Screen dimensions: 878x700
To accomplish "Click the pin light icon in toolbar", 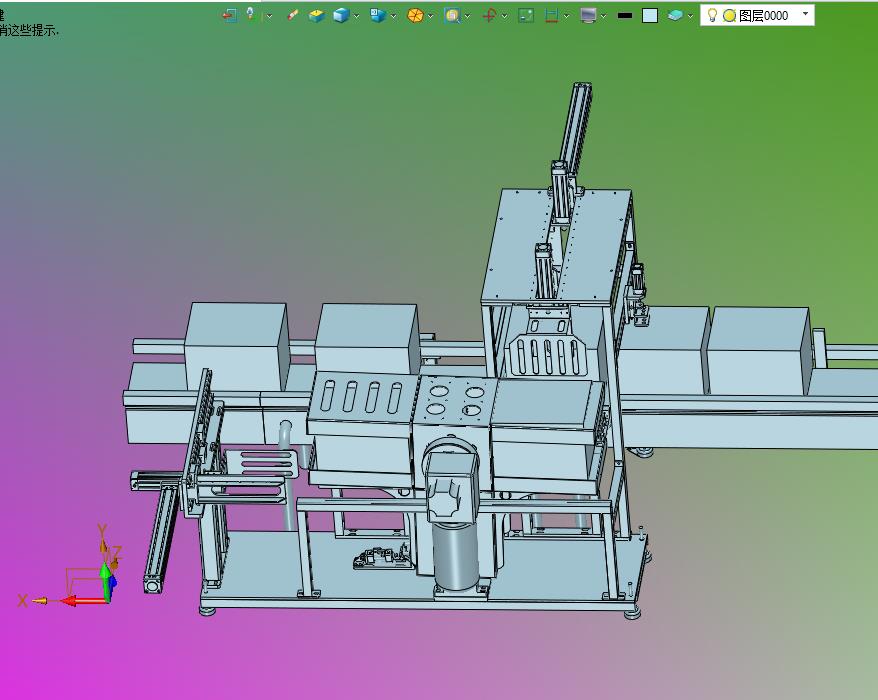I will point(250,15).
